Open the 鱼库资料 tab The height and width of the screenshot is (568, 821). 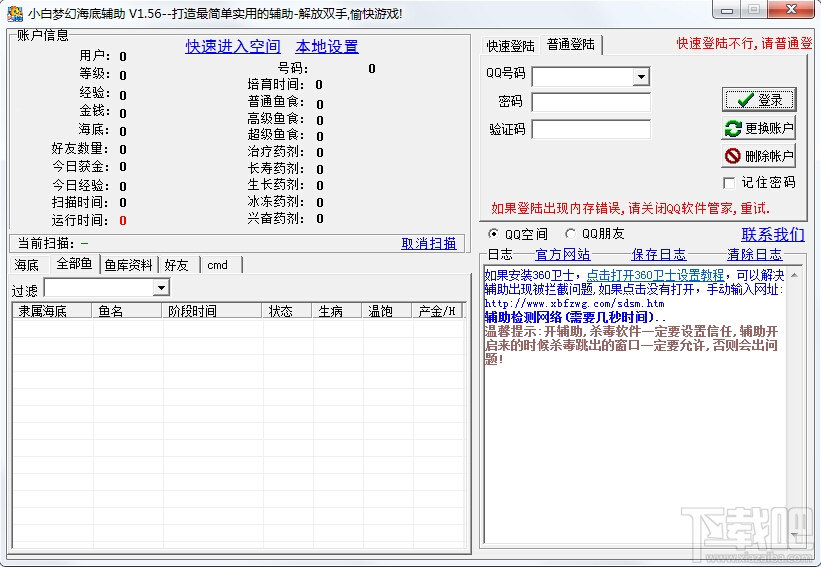pos(129,265)
